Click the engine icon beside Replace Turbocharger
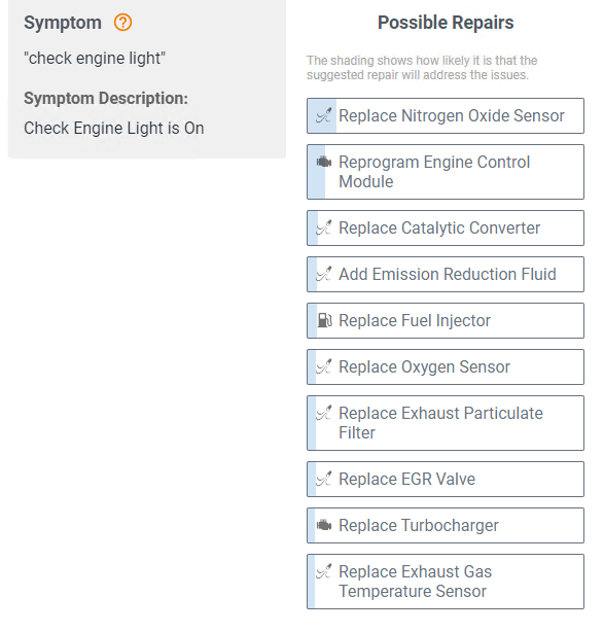This screenshot has height=632, width=604. pyautogui.click(x=324, y=525)
